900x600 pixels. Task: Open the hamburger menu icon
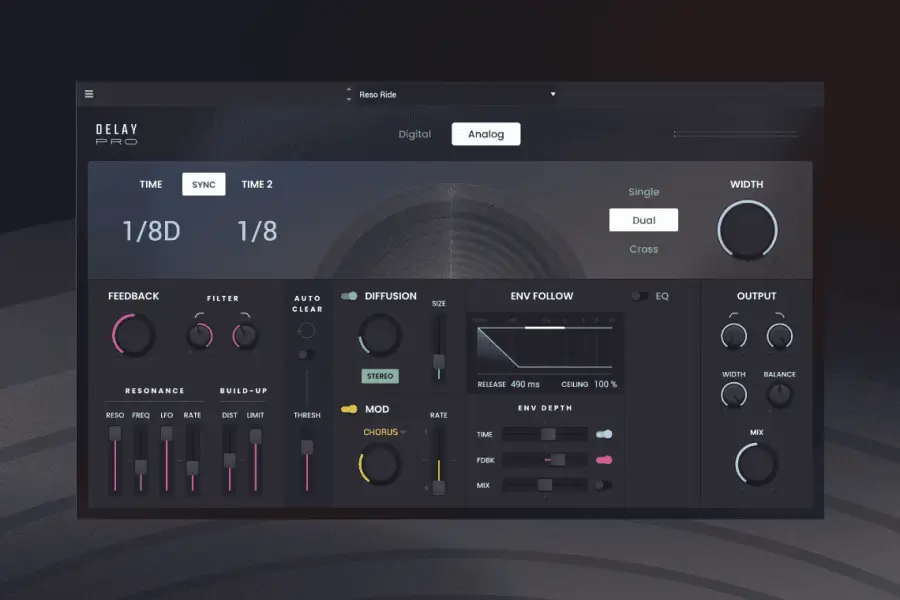pos(89,94)
